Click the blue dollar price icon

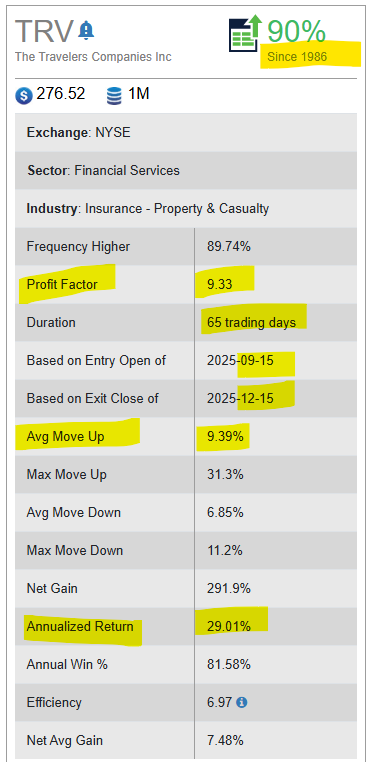tap(23, 95)
